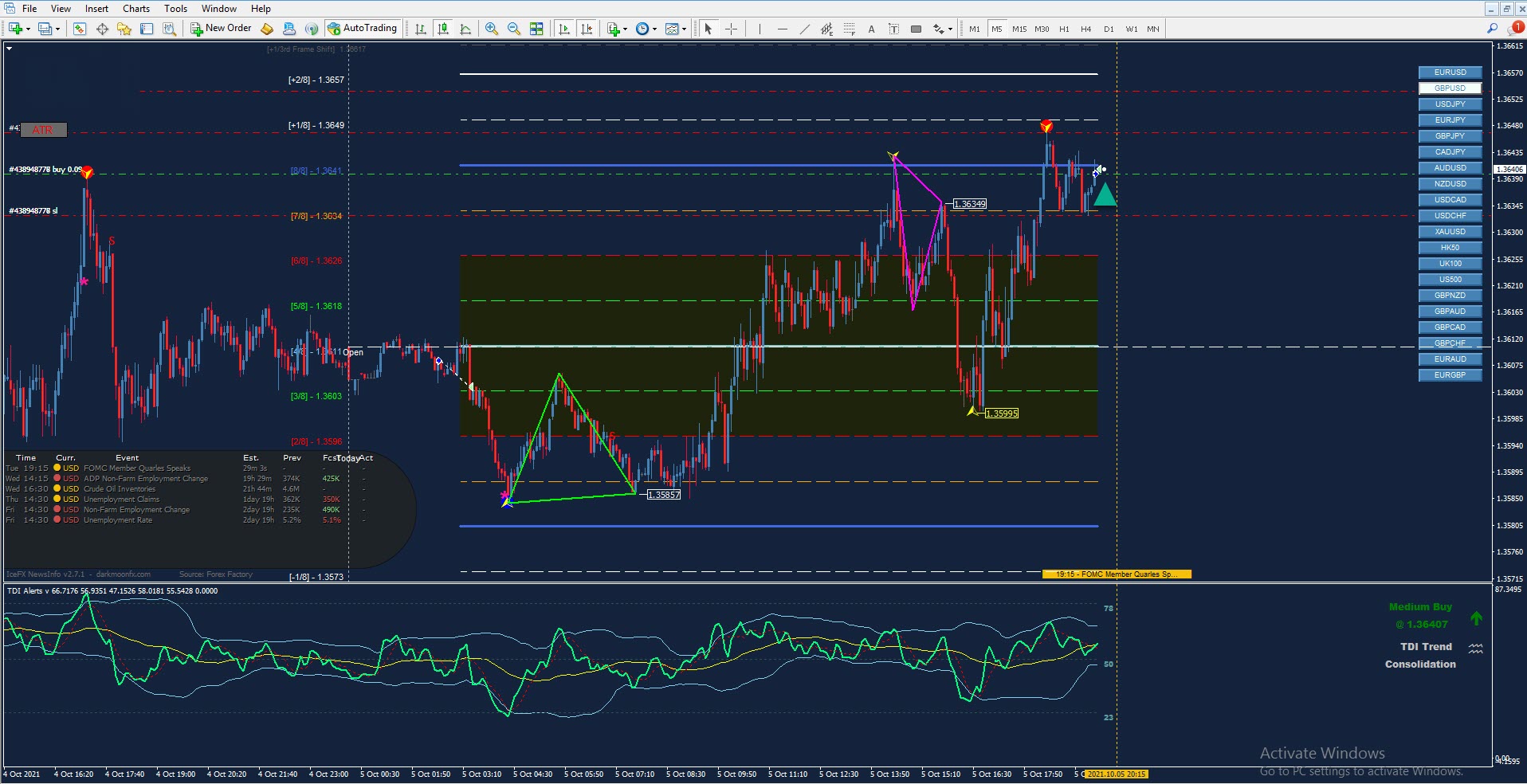The image size is (1527, 784).
Task: Toggle chart auto scroll icon
Action: coord(564,29)
